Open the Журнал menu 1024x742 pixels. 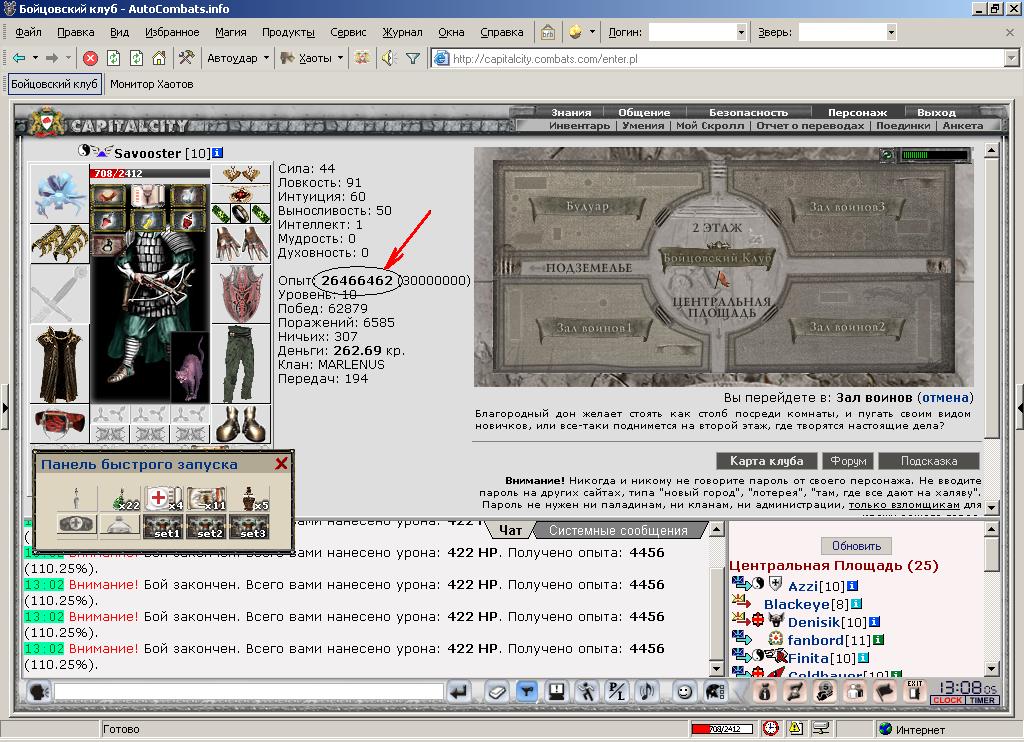pyautogui.click(x=402, y=32)
